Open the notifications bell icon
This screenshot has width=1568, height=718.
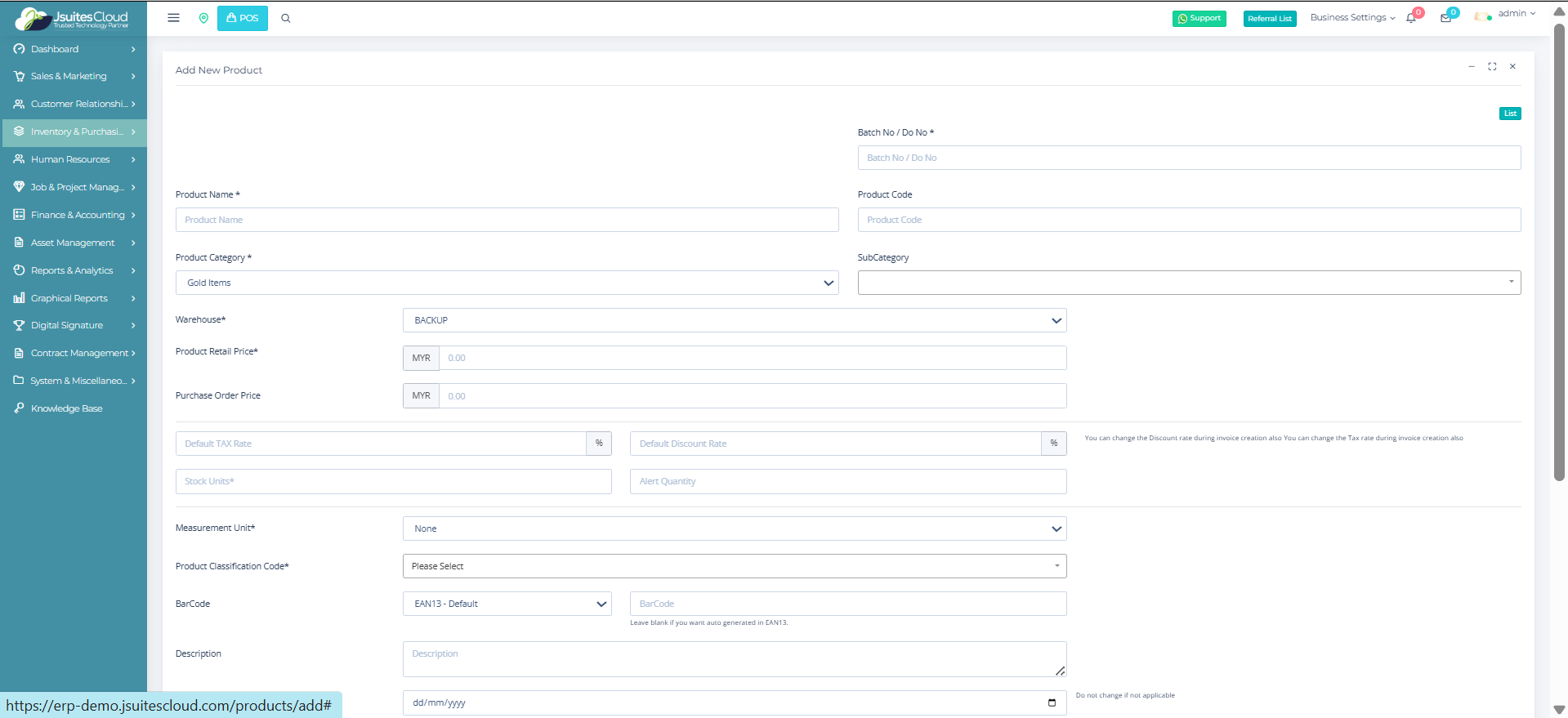[1411, 18]
